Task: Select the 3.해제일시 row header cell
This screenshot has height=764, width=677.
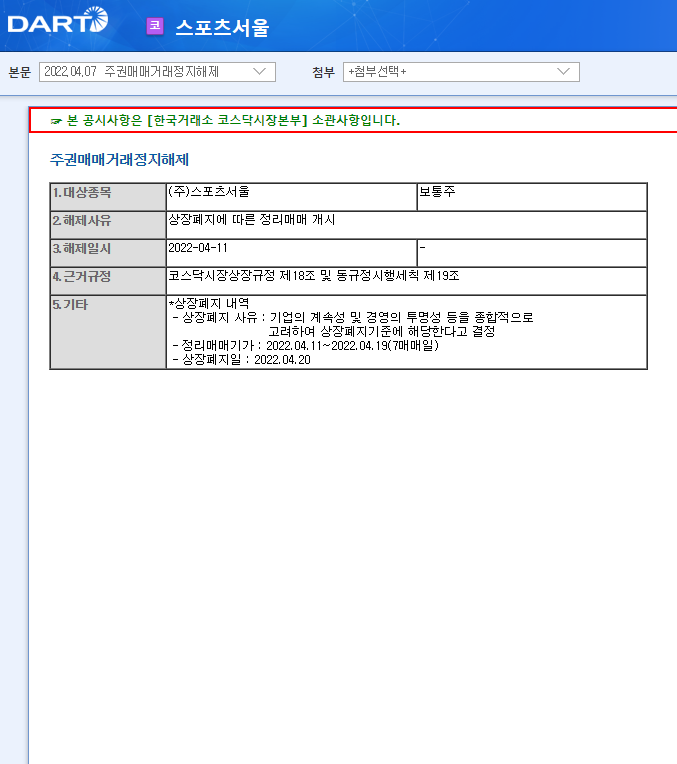Action: 108,253
